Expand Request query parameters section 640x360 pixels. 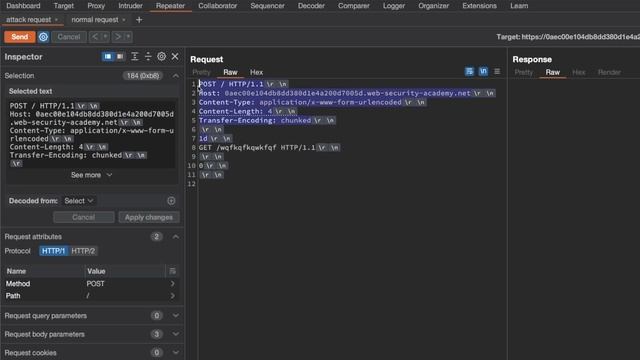176,316
